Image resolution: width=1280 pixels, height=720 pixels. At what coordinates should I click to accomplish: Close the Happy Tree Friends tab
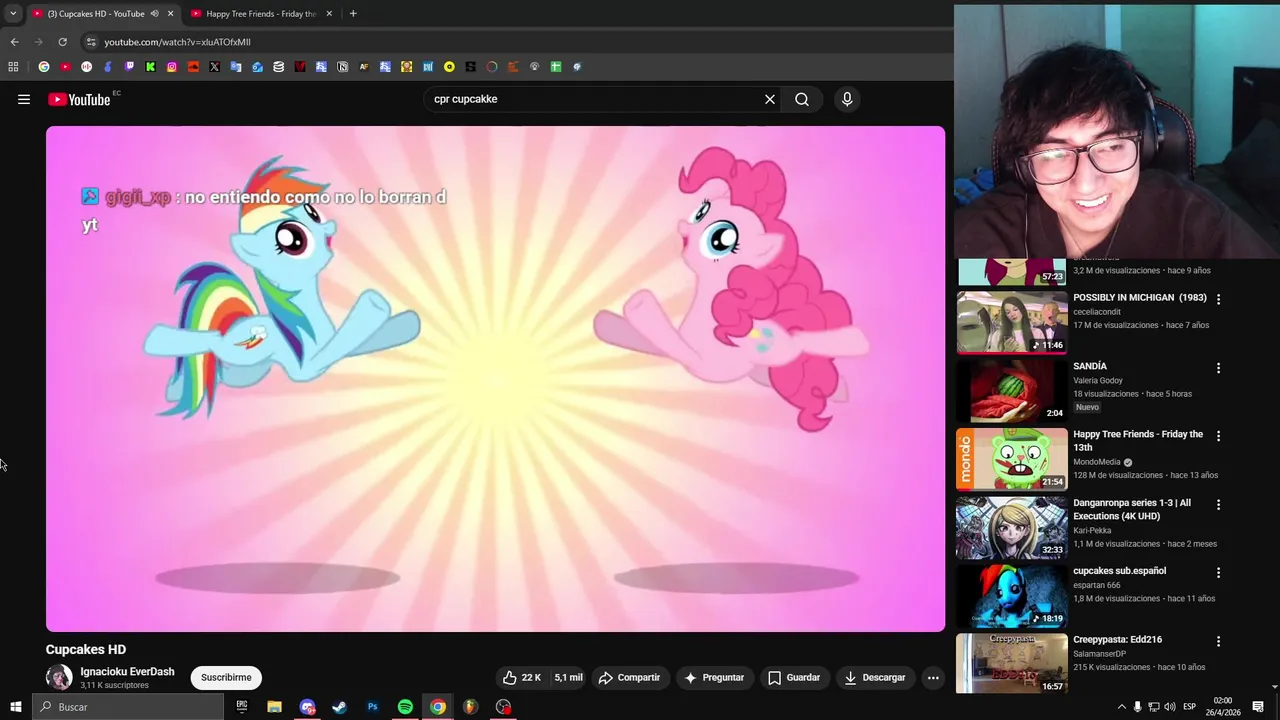[x=330, y=14]
